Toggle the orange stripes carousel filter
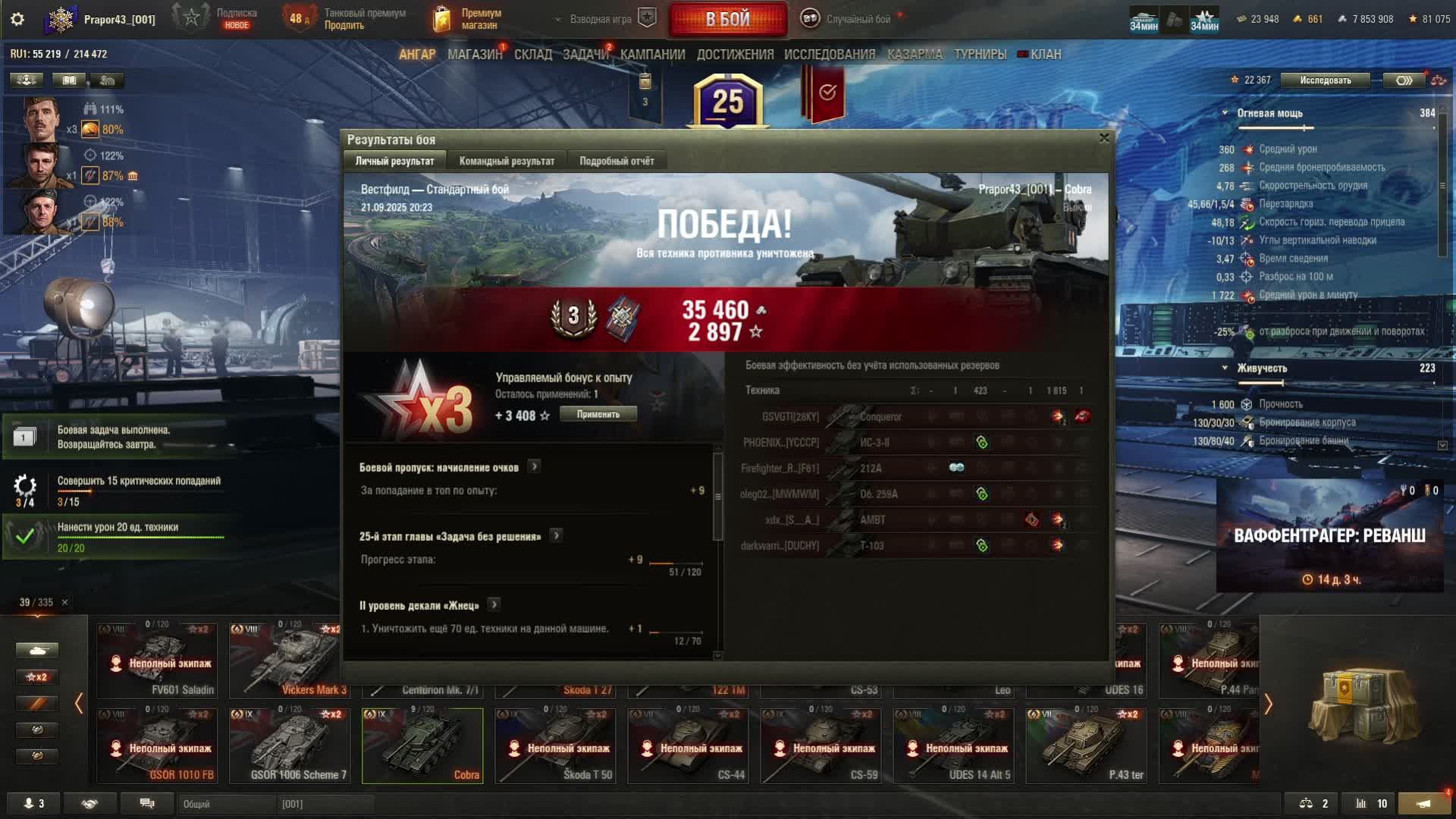1456x819 pixels. [36, 704]
